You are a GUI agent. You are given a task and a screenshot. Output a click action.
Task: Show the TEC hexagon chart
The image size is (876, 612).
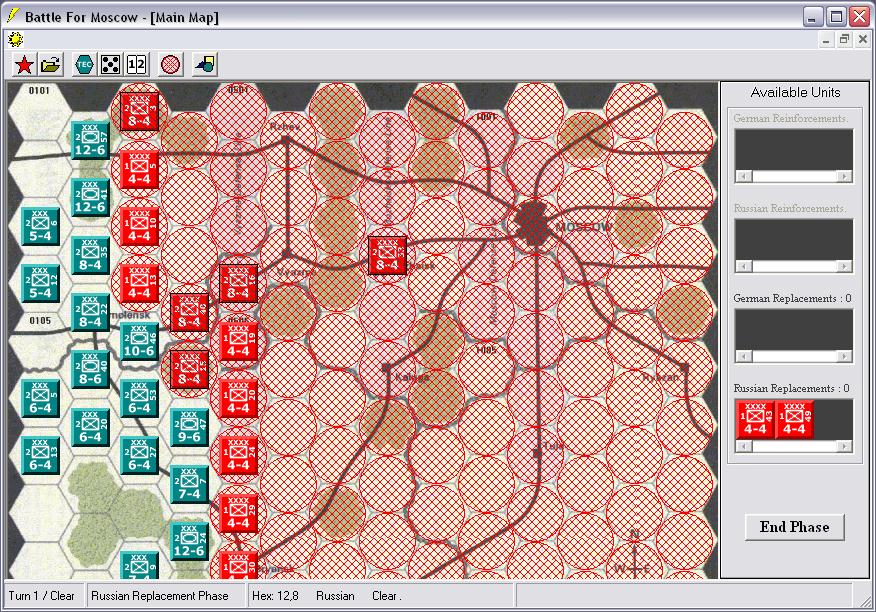coord(84,65)
